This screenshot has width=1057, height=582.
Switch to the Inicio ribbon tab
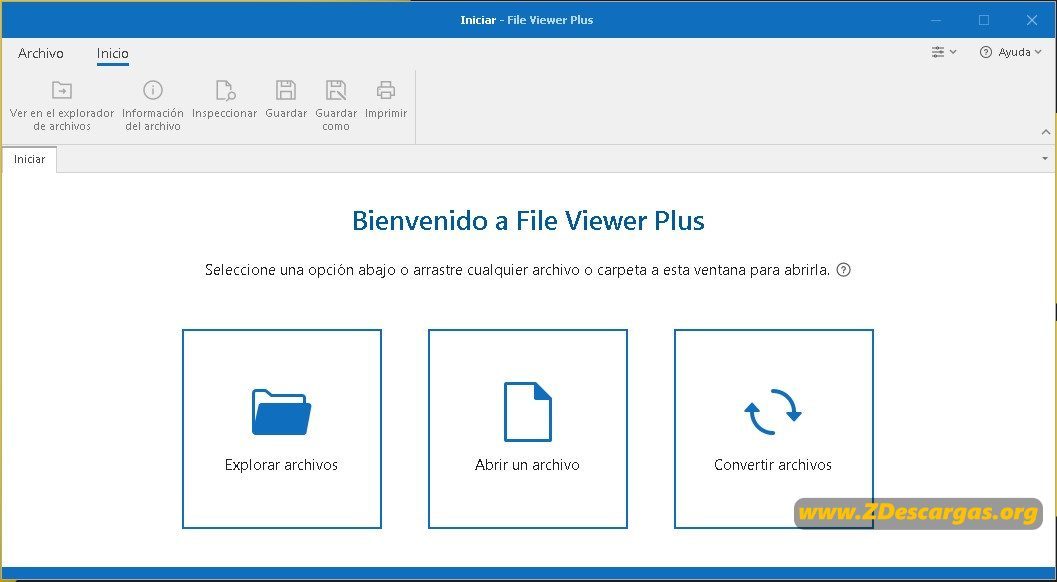113,53
